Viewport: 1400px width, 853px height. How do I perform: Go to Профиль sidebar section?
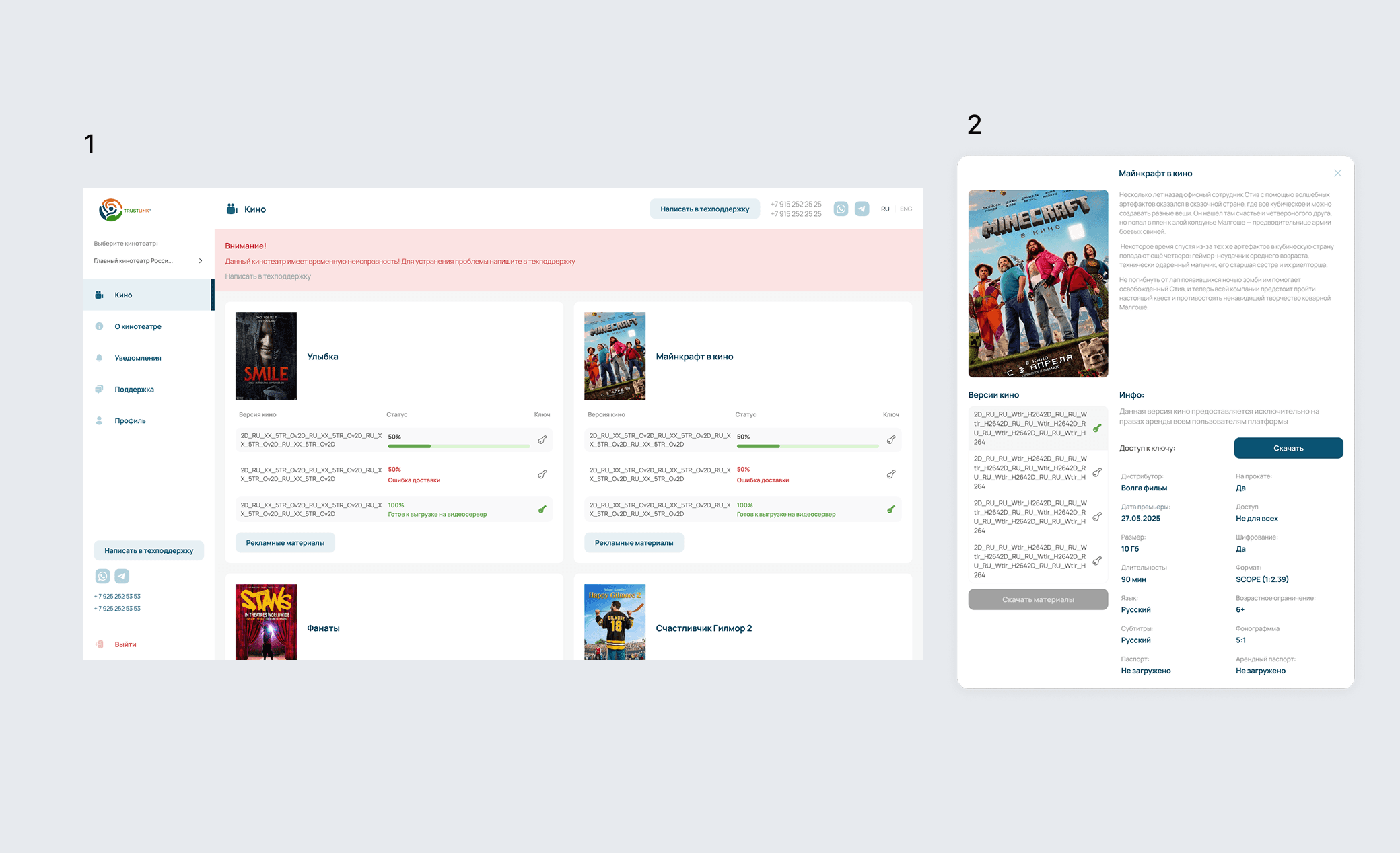pyautogui.click(x=130, y=421)
